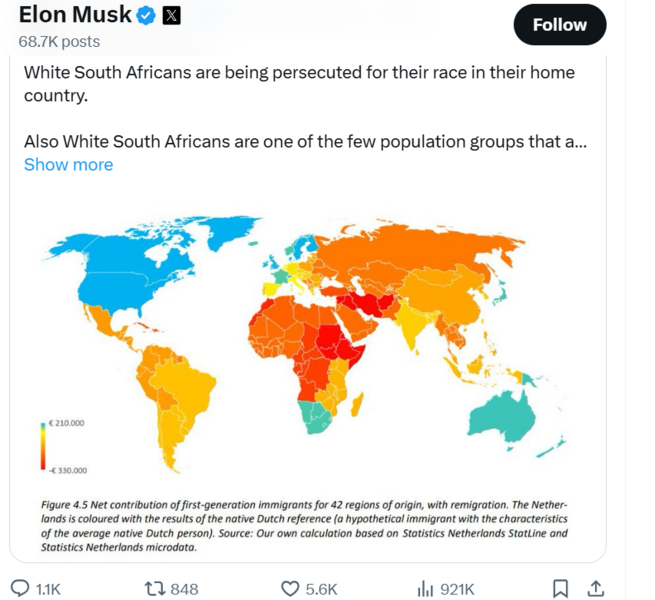This screenshot has width=655, height=600.
Task: Click the 921K views count
Action: click(457, 589)
